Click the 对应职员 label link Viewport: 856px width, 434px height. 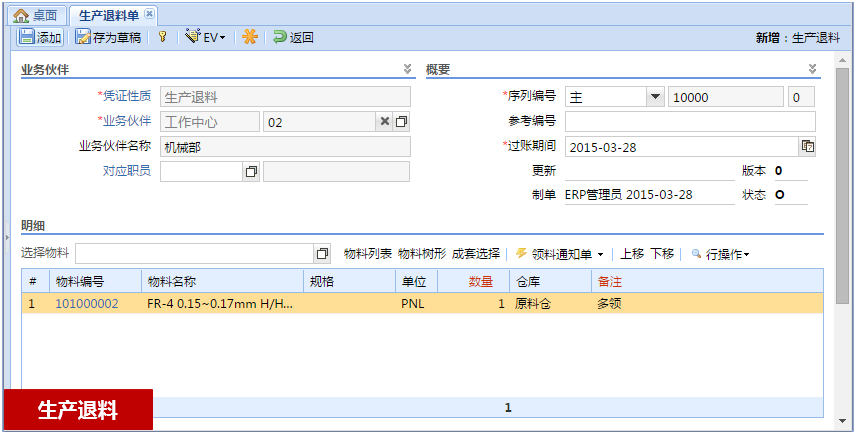pos(127,171)
